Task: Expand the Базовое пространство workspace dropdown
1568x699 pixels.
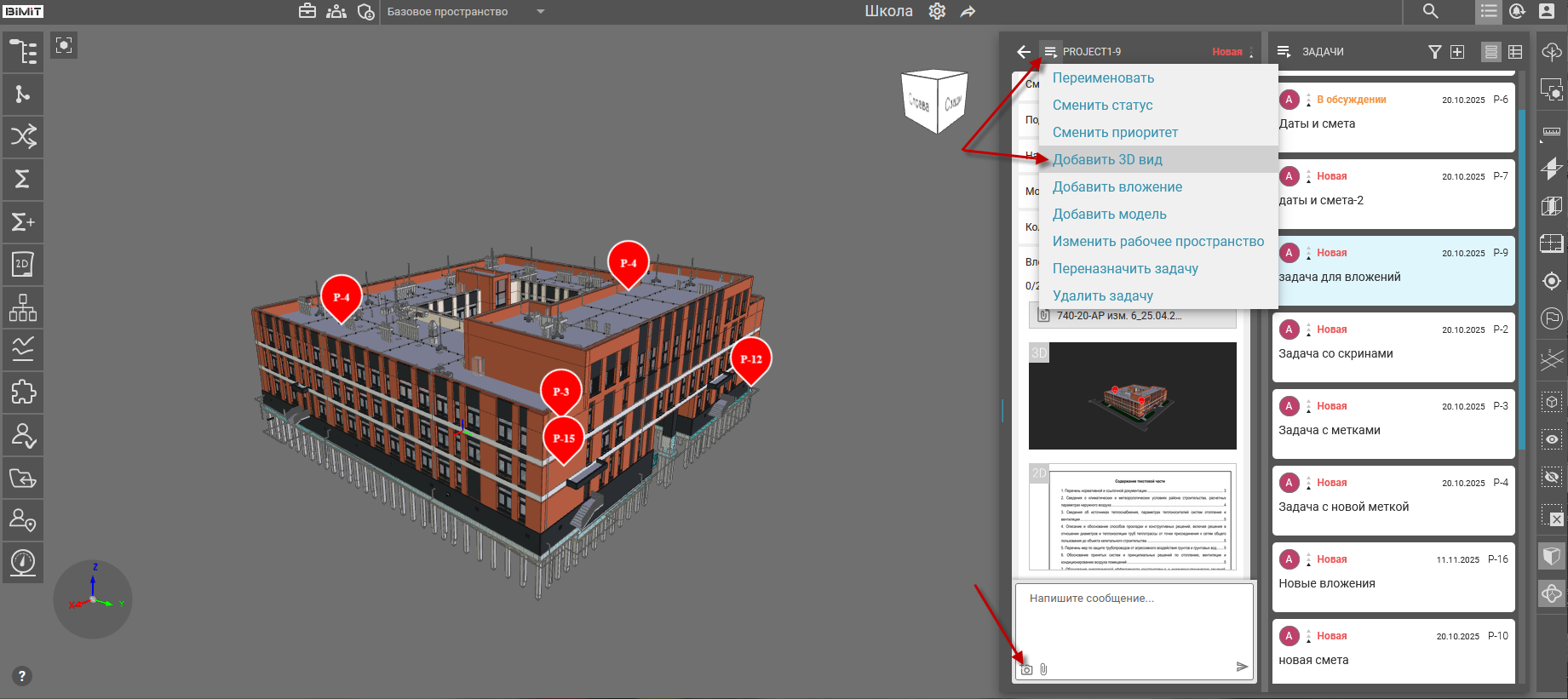Action: 540,12
